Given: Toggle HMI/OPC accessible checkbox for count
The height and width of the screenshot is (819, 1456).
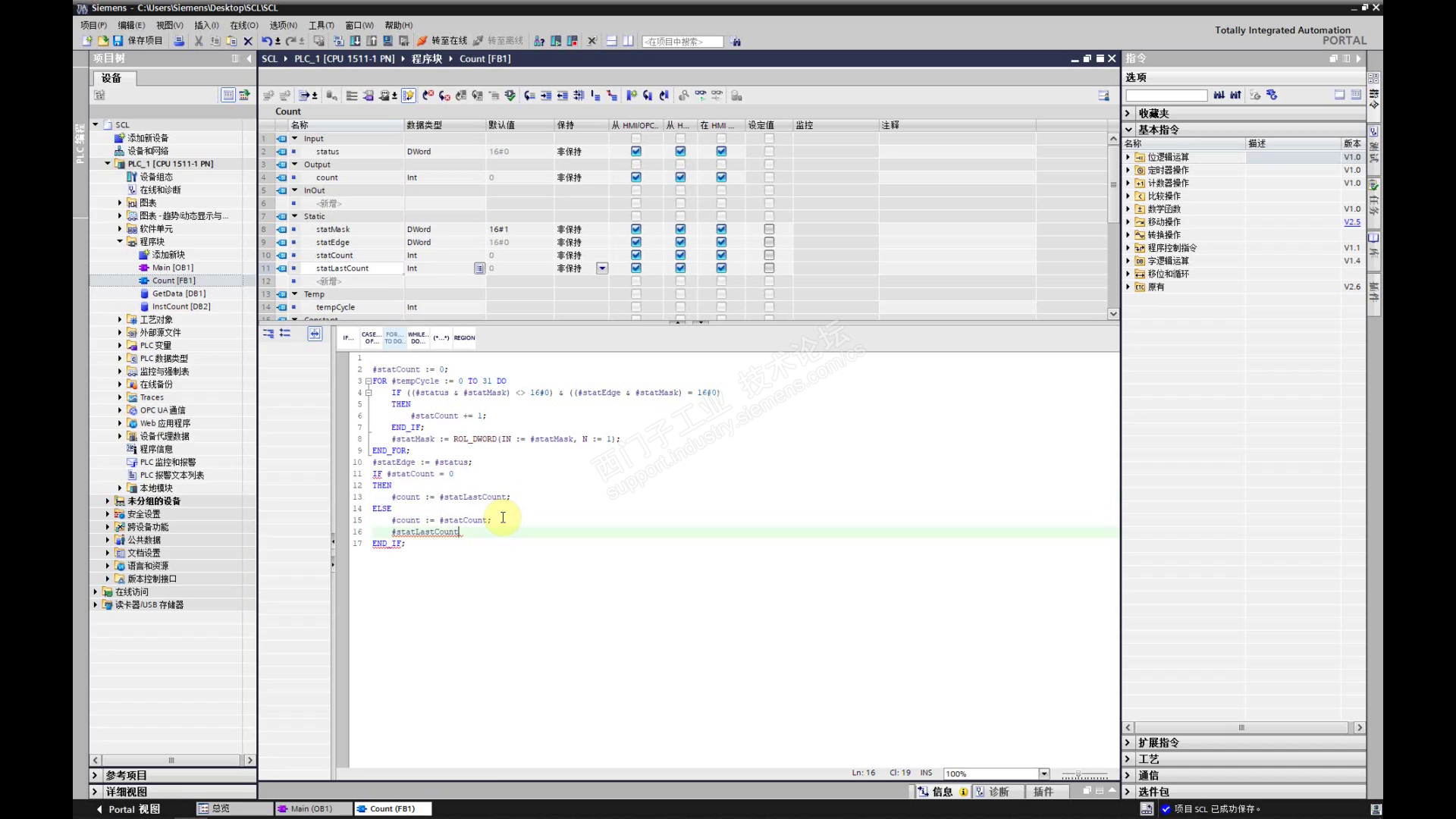Looking at the screenshot, I should point(635,177).
